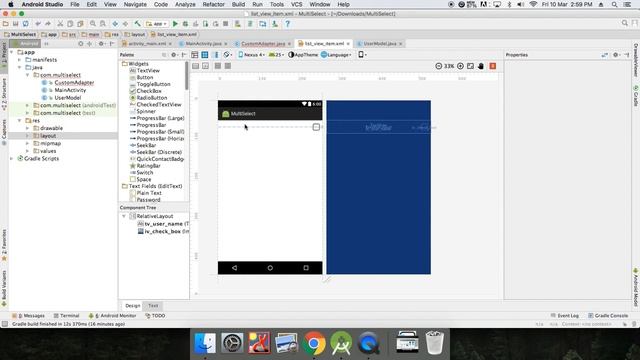
Task: Open the orientation dropdown in editor
Action: (x=227, y=55)
